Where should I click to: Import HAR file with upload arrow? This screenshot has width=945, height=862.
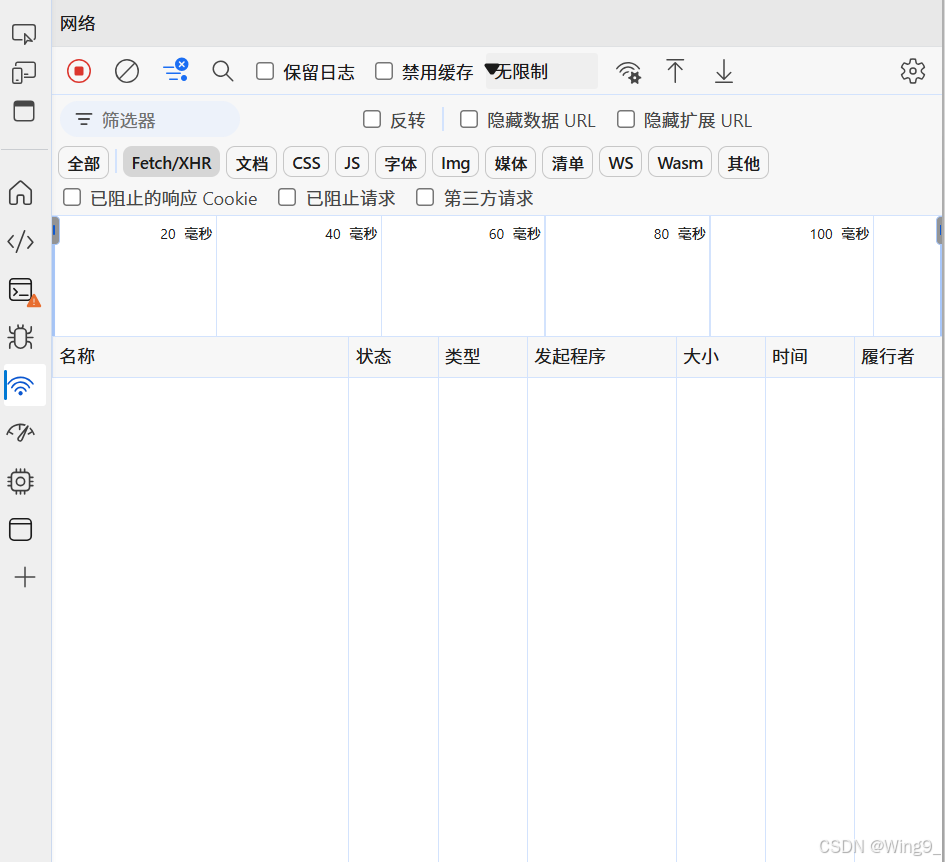[x=675, y=71]
